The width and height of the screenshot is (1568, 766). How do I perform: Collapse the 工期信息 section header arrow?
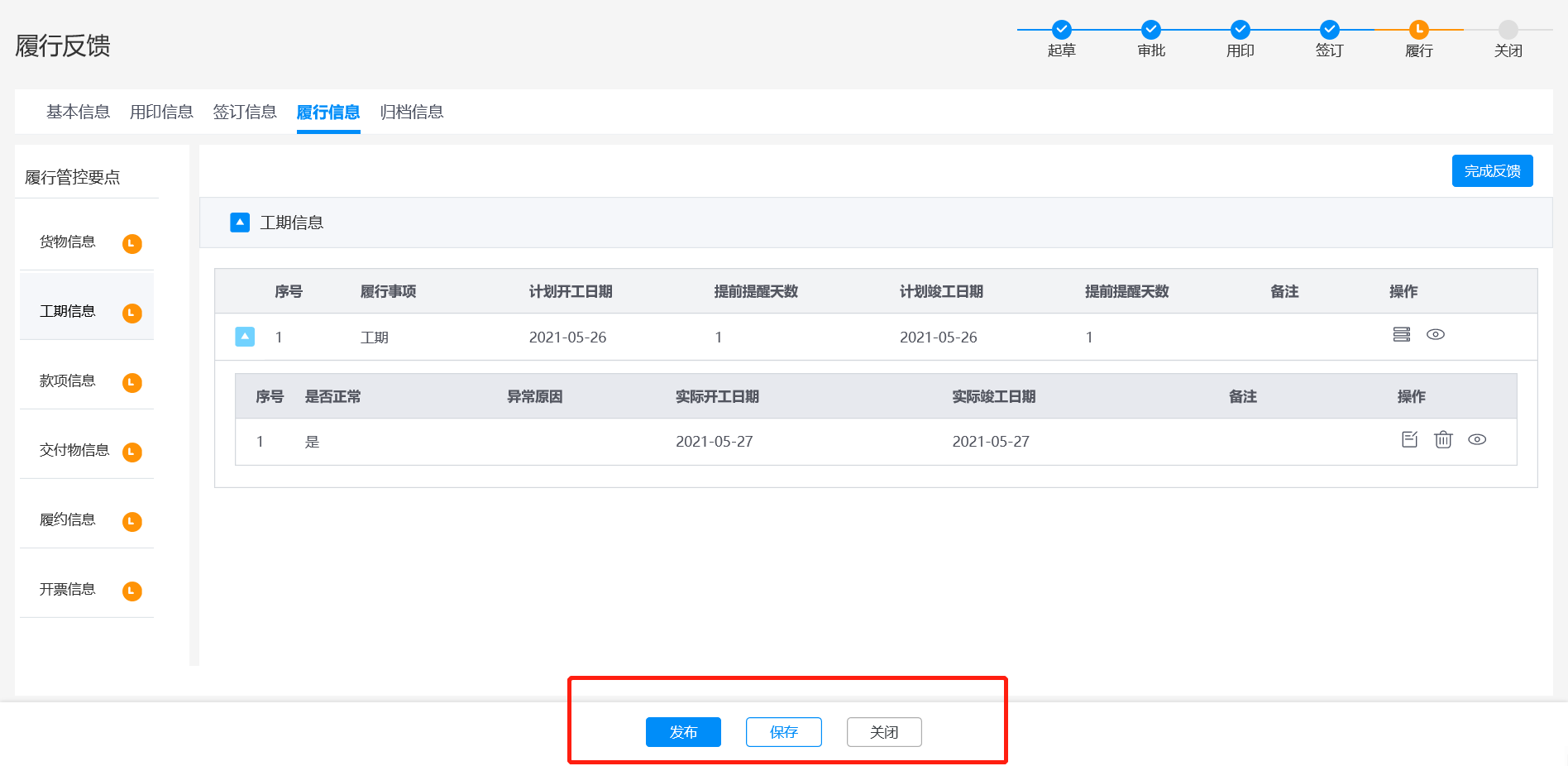click(x=240, y=223)
